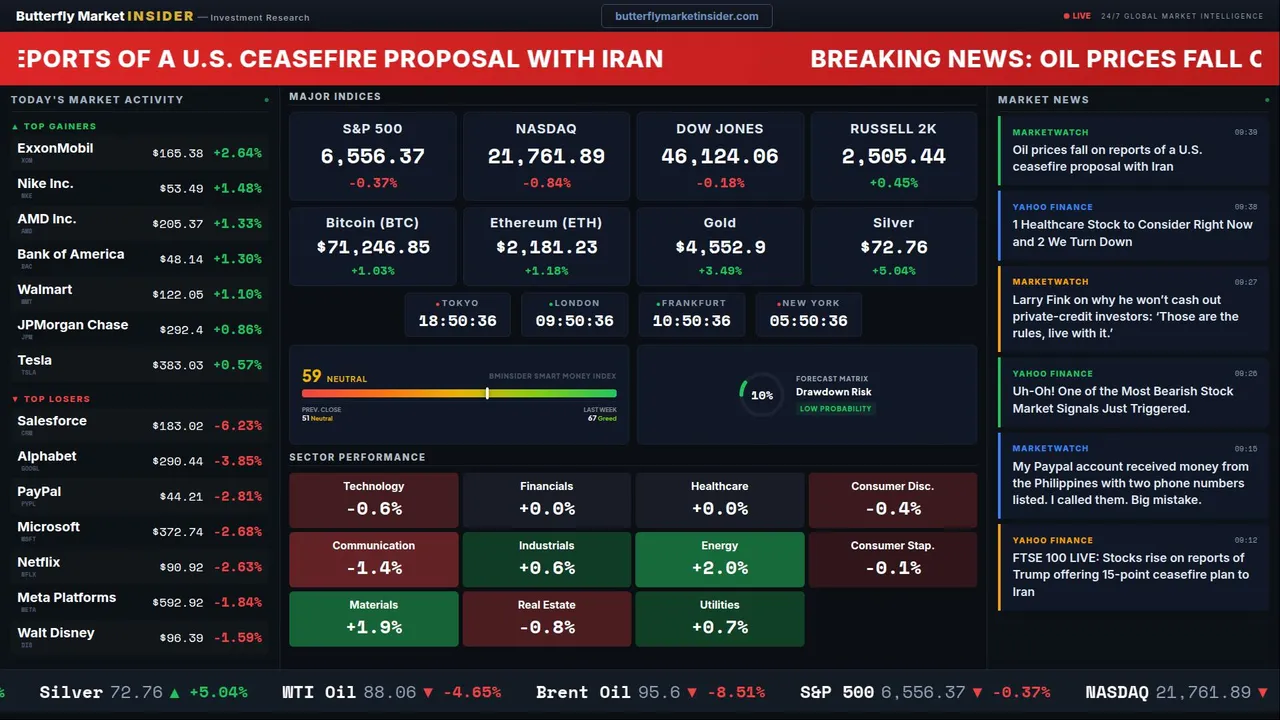The width and height of the screenshot is (1280, 720).
Task: Select the Technology sector tile
Action: point(374,500)
